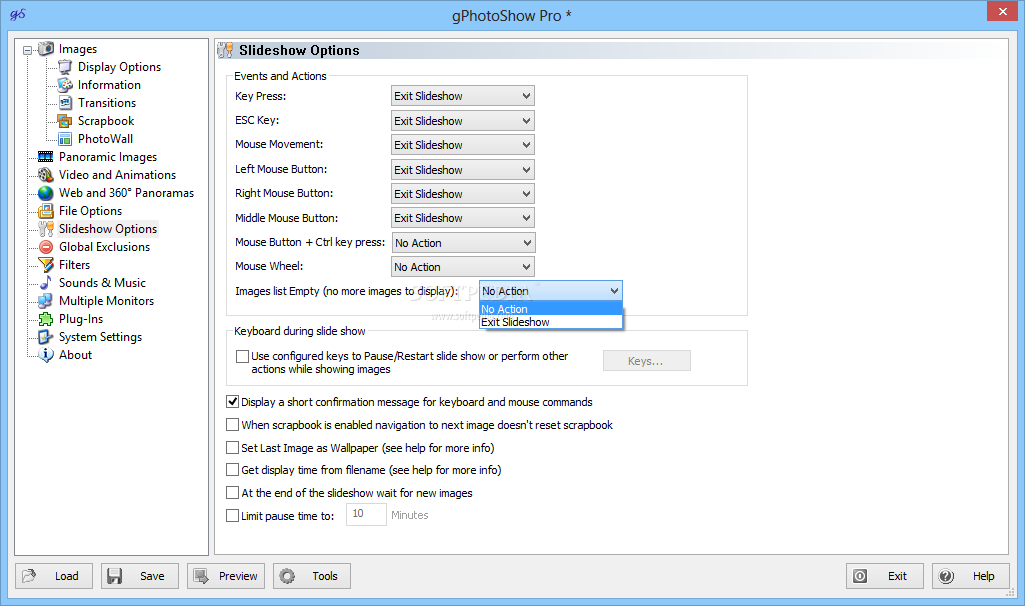Click the Help button
Image resolution: width=1025 pixels, height=606 pixels.
(971, 576)
